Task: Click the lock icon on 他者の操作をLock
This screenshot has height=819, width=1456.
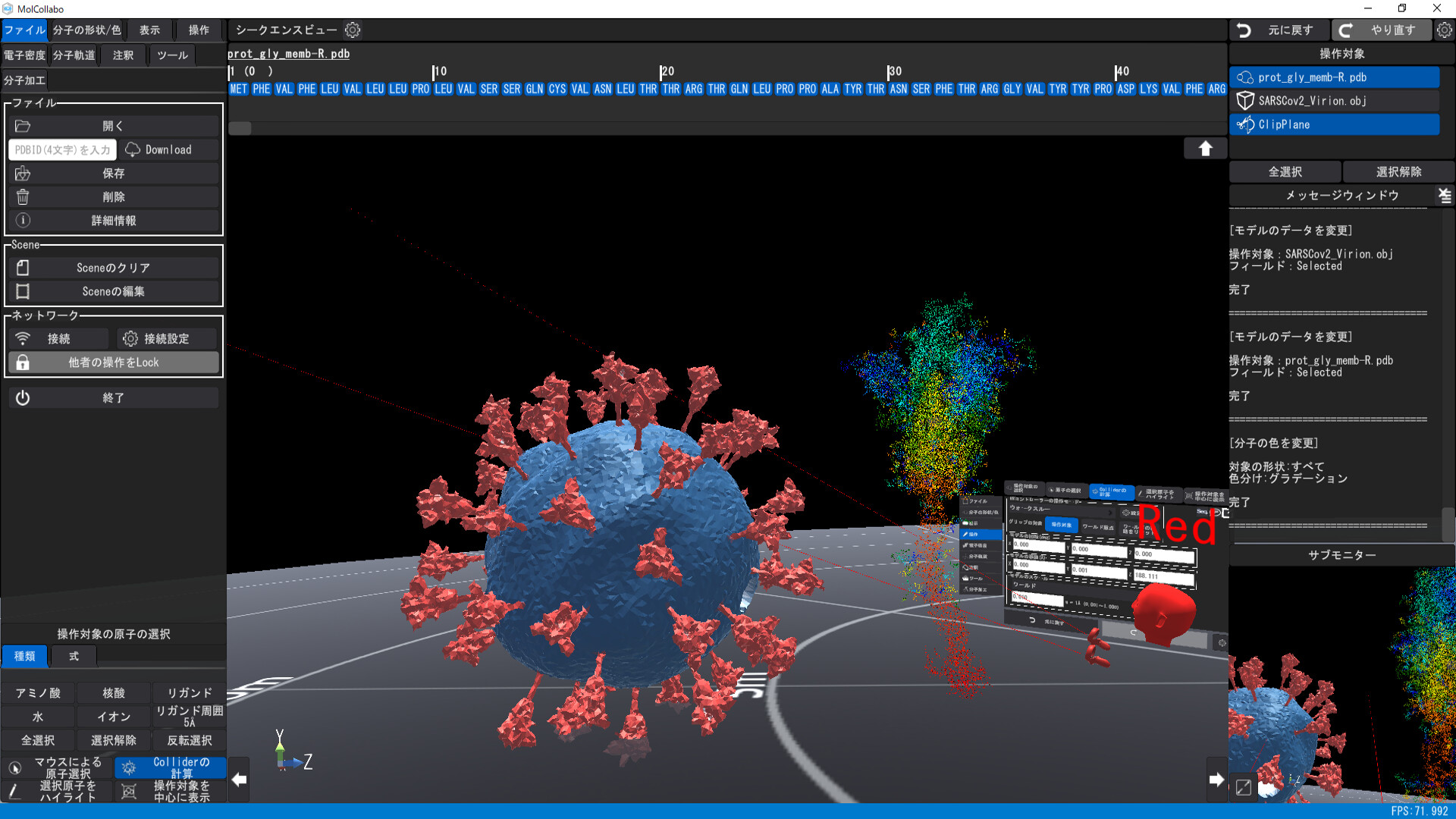Action: point(23,362)
